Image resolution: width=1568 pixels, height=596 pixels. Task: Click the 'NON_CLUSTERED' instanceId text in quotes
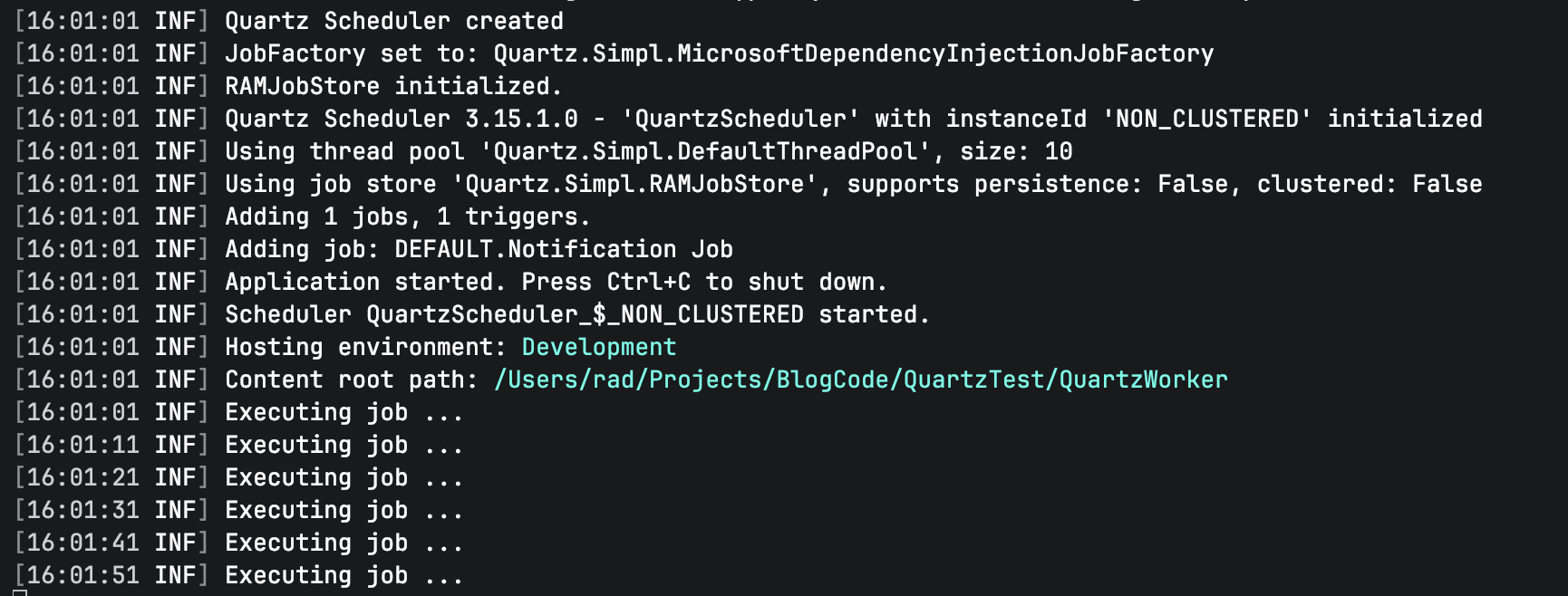(x=1206, y=119)
